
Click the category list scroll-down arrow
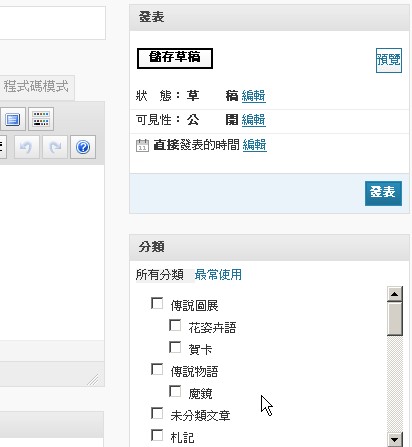[x=395, y=439]
